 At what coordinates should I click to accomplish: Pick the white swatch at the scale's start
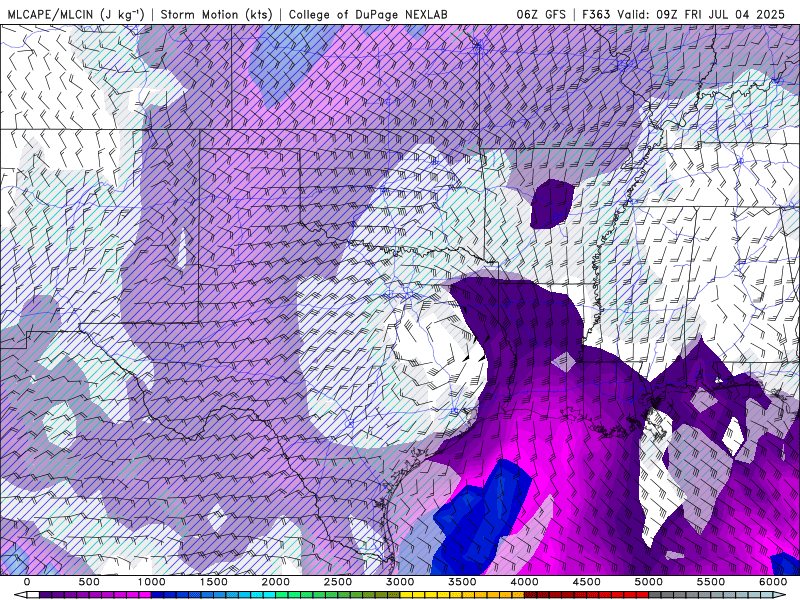pyautogui.click(x=33, y=594)
